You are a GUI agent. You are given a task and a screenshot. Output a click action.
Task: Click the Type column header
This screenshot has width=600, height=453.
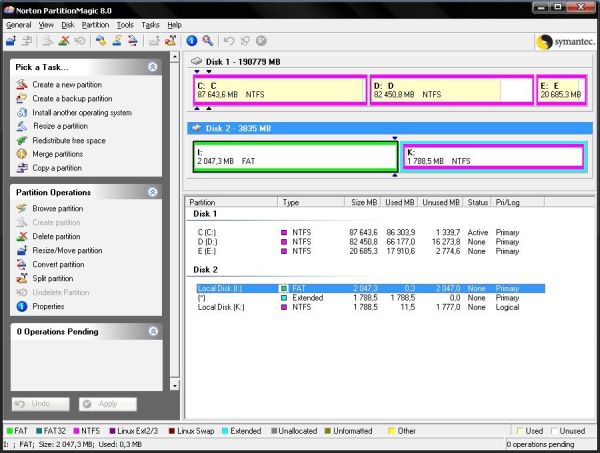click(x=311, y=202)
